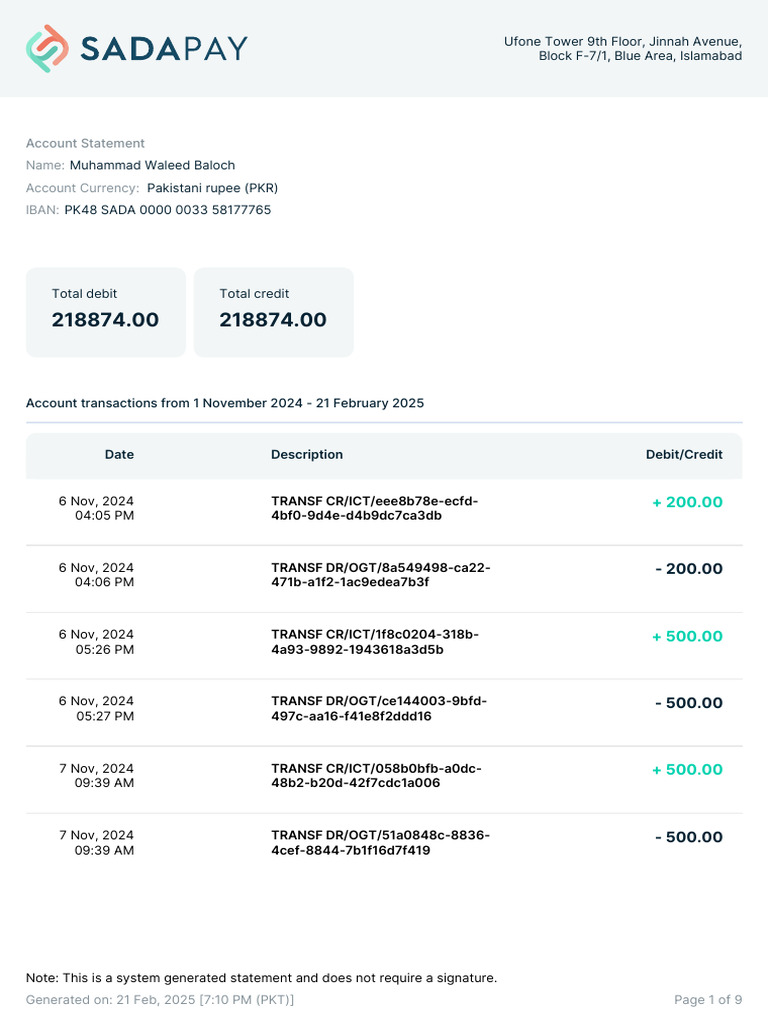Click the Date column header
This screenshot has width=768, height=1024.
click(x=119, y=454)
